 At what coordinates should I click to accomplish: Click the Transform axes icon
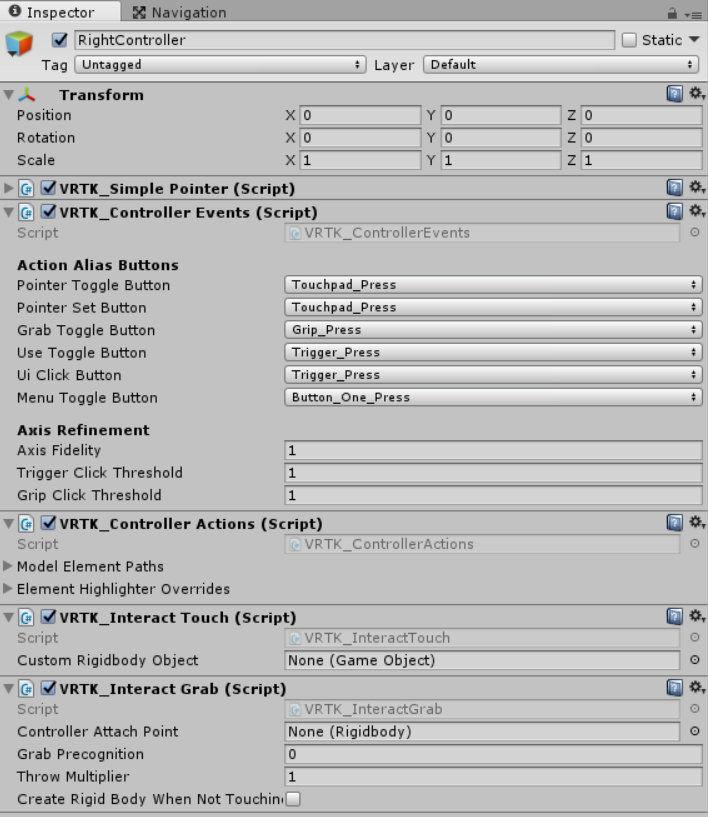point(27,95)
